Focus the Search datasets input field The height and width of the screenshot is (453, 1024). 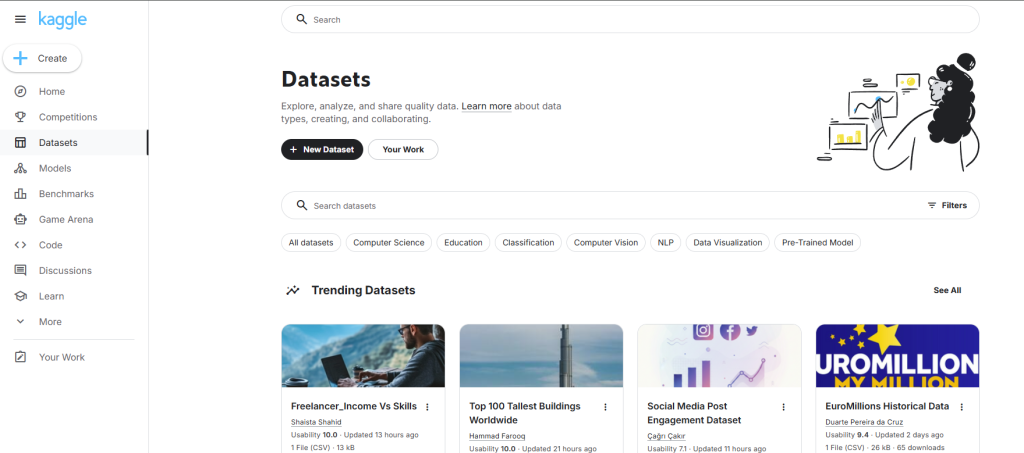tap(600, 205)
